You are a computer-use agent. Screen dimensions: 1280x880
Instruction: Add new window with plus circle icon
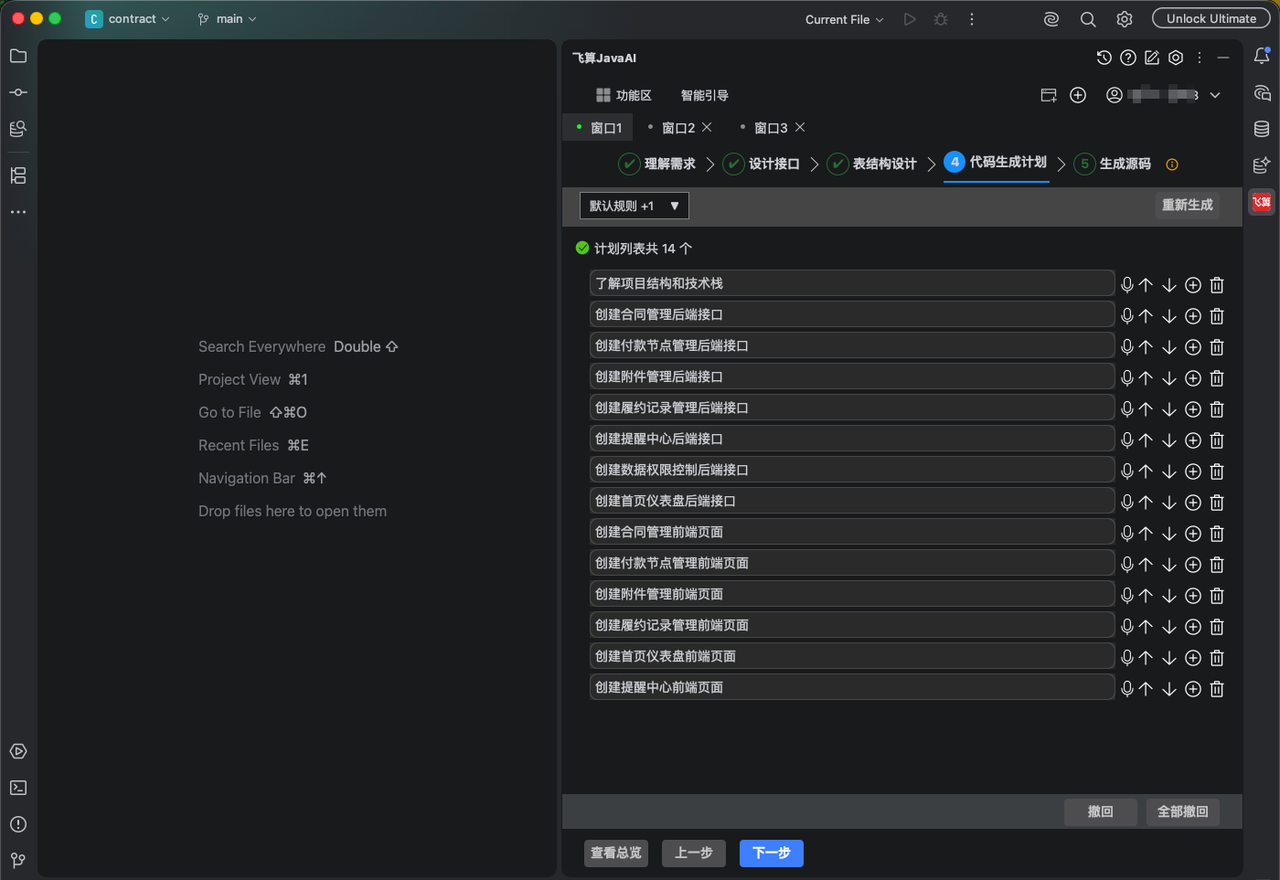coord(1078,95)
